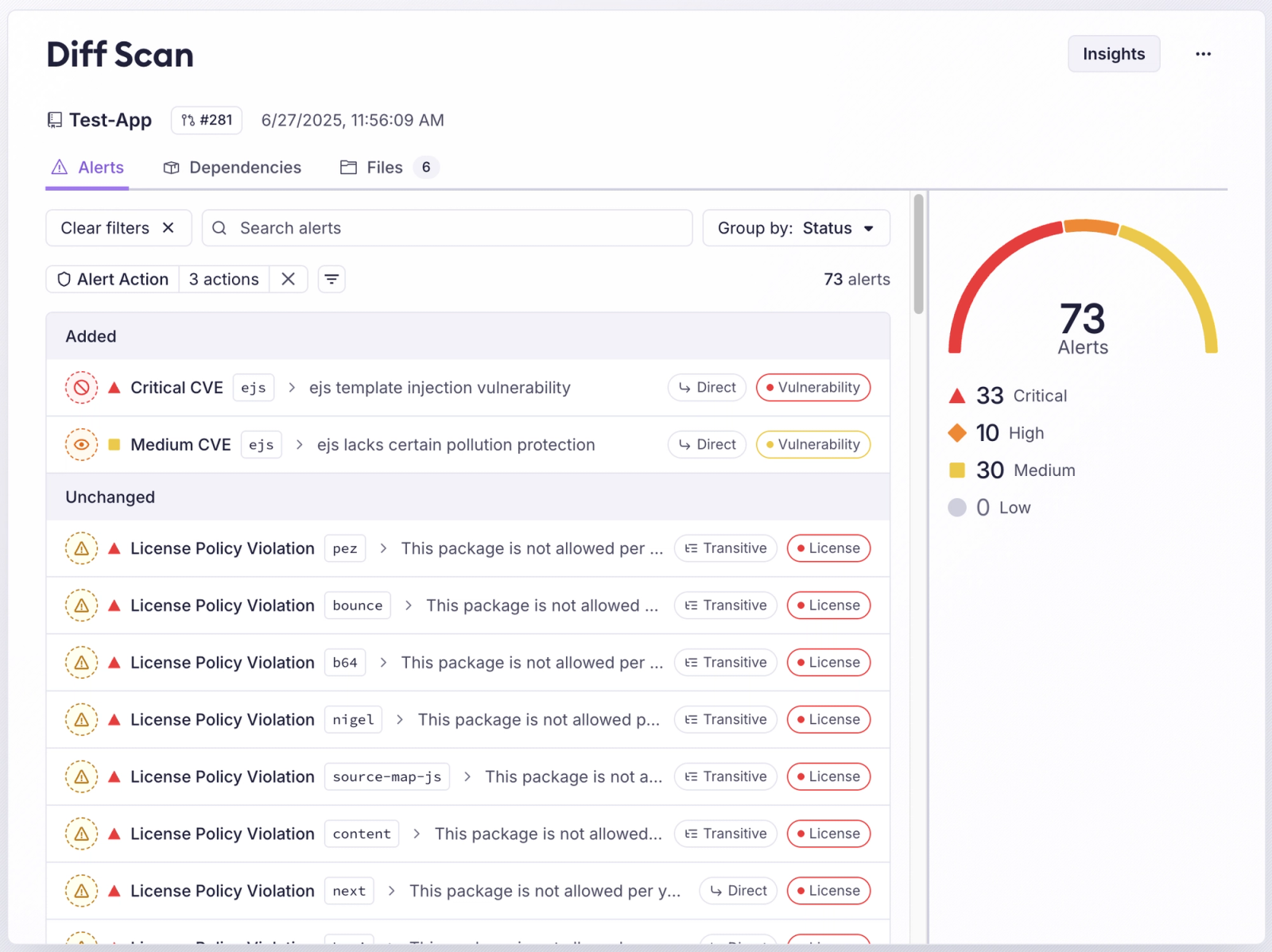The image size is (1272, 952).
Task: Click the nigel package tag
Action: click(x=353, y=720)
